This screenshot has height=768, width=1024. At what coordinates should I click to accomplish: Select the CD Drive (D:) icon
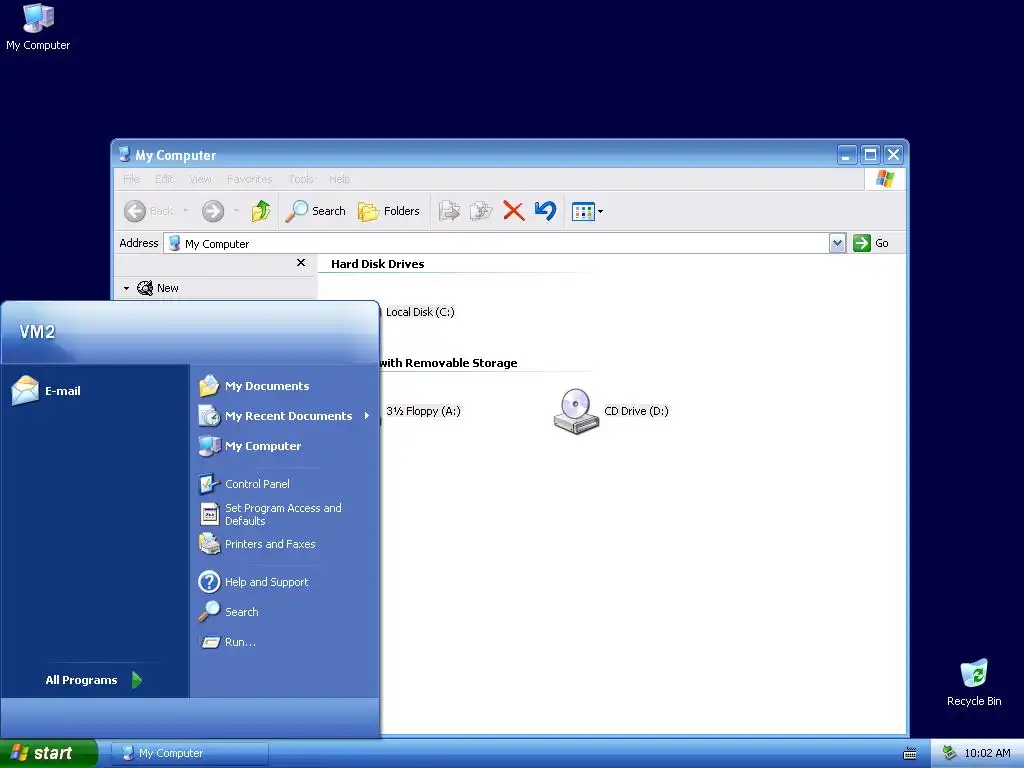[x=576, y=411]
